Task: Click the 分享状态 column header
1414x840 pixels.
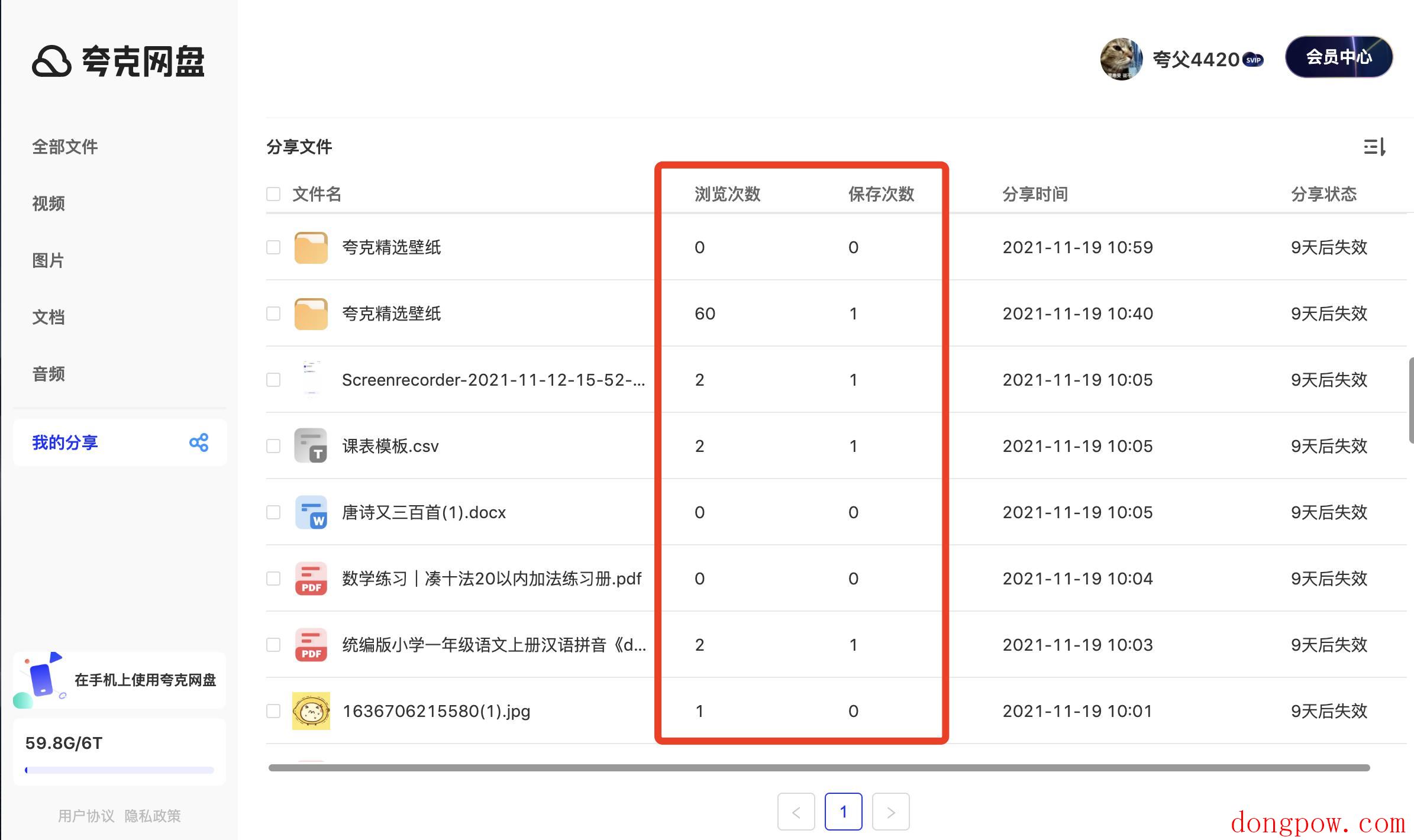Action: tap(1324, 194)
